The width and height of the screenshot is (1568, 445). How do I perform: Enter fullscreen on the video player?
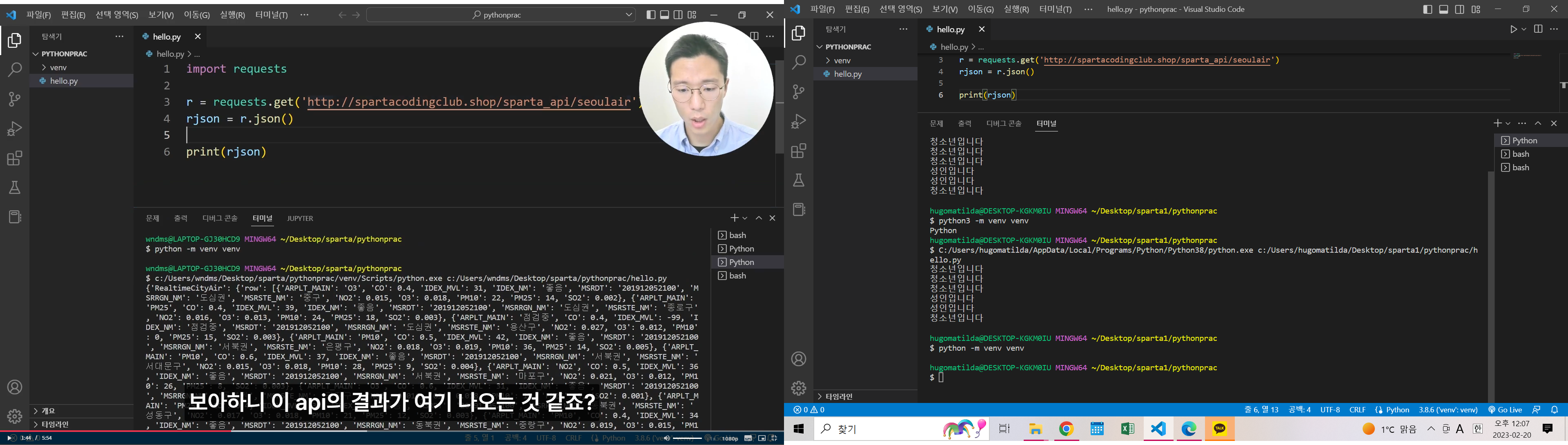pos(774,438)
